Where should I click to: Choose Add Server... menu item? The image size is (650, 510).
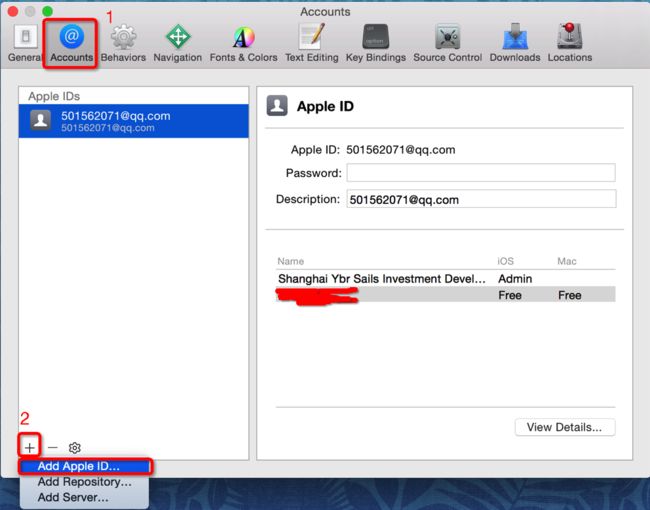pyautogui.click(x=85, y=497)
